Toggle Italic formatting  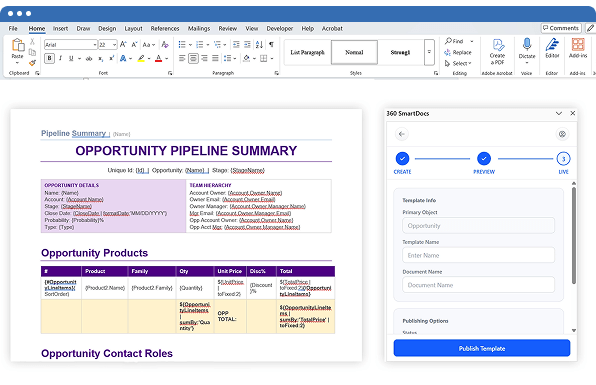(x=60, y=59)
